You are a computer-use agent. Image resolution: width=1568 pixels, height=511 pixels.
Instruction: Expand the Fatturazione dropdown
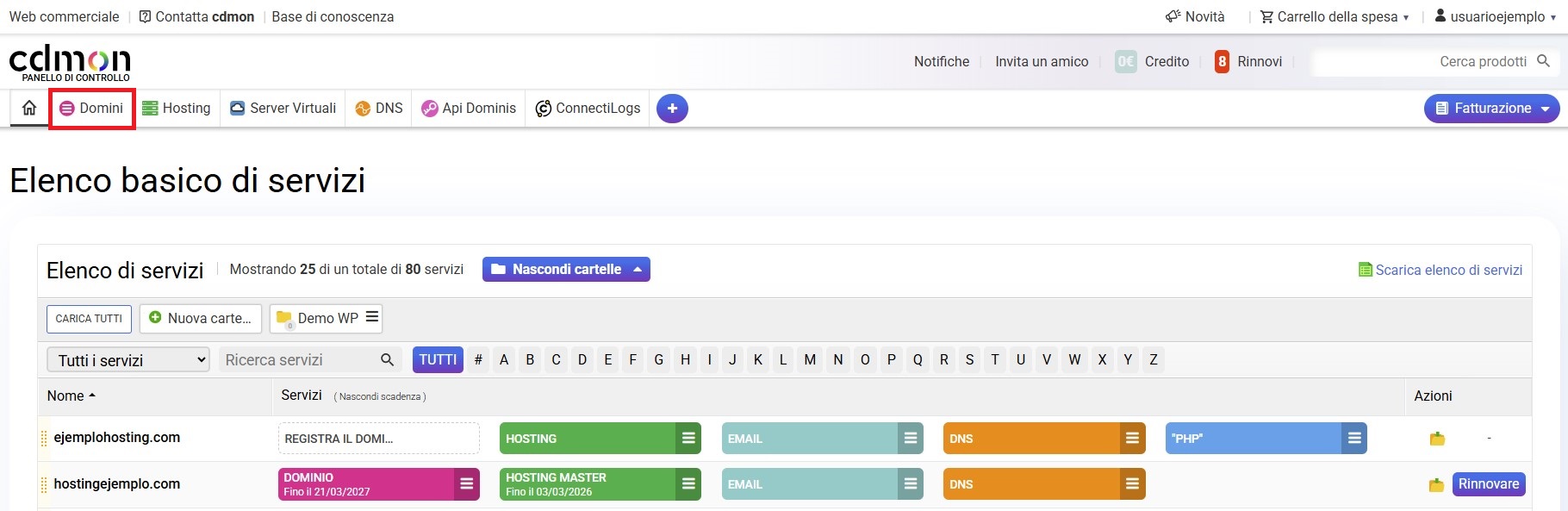point(1491,109)
